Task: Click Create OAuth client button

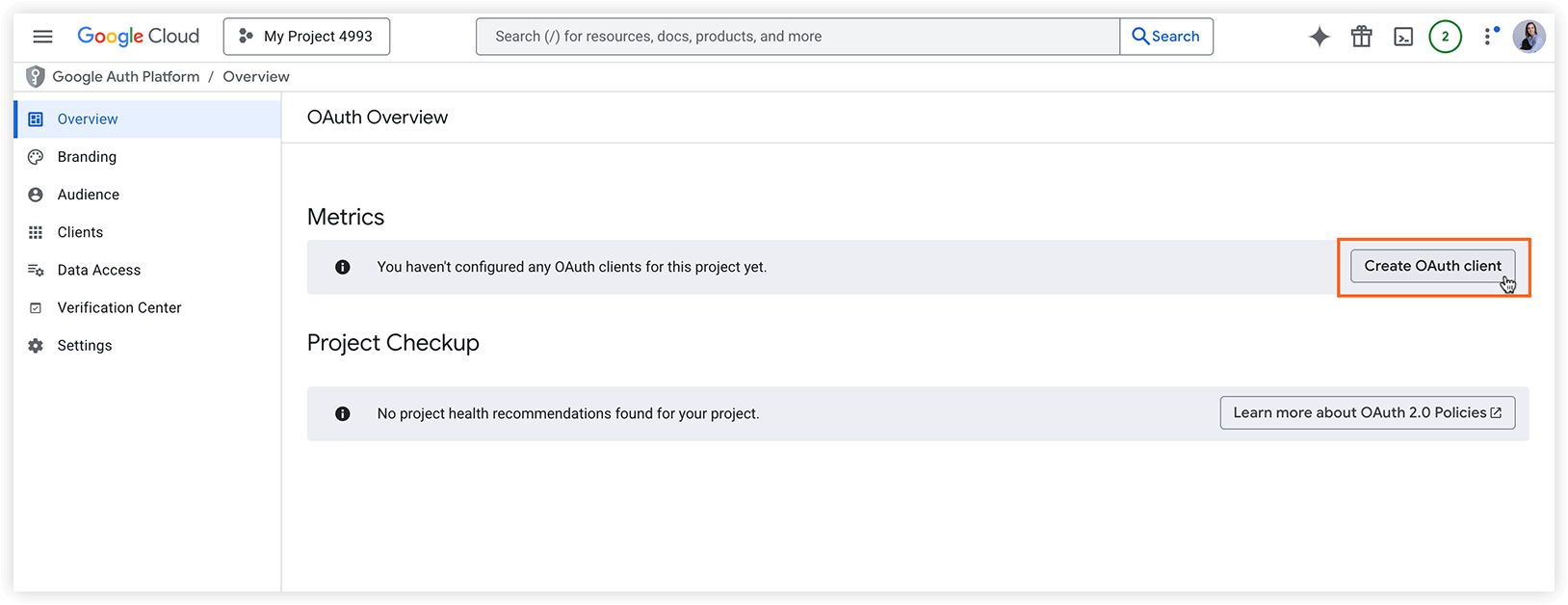Action: pos(1432,266)
